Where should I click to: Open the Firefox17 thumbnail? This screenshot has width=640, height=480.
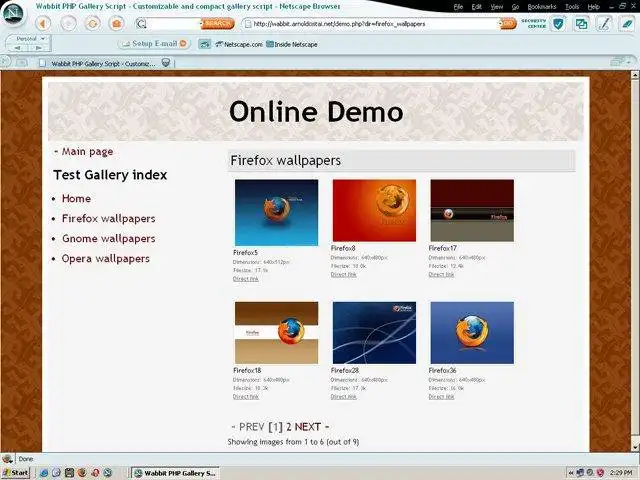click(472, 211)
